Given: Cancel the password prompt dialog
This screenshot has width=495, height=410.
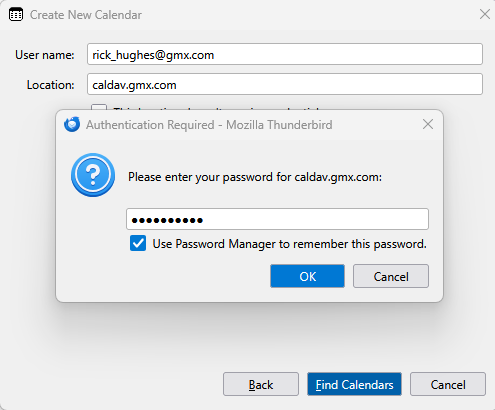Looking at the screenshot, I should 391,276.
